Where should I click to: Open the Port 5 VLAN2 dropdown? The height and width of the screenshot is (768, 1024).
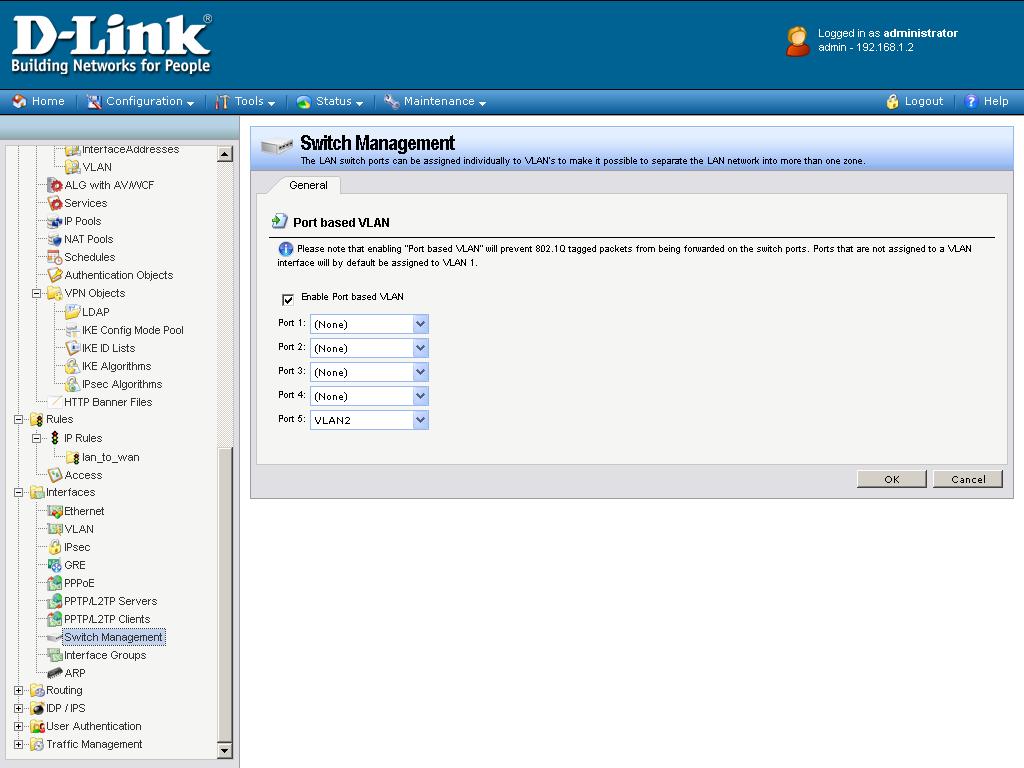point(420,420)
